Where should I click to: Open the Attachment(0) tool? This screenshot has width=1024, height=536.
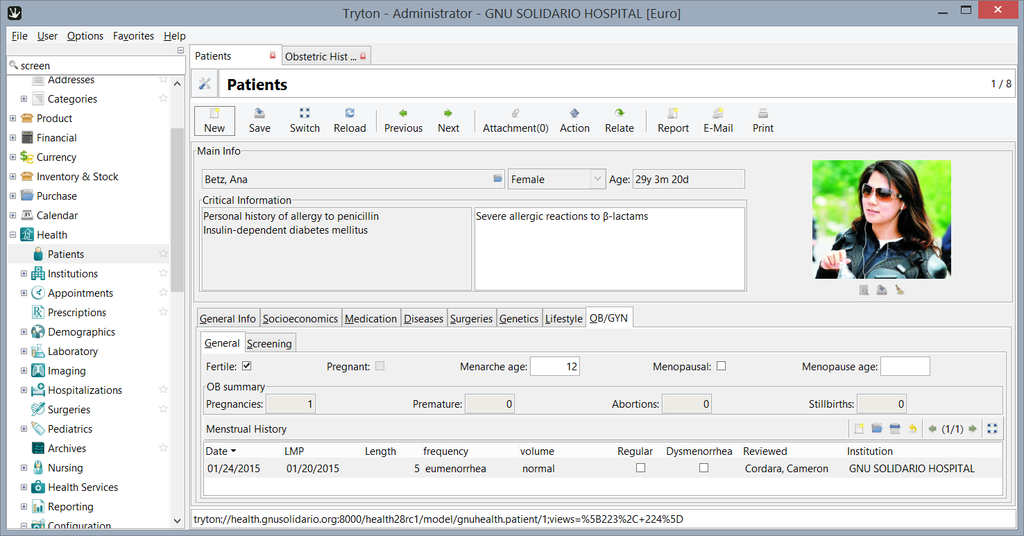[x=515, y=120]
